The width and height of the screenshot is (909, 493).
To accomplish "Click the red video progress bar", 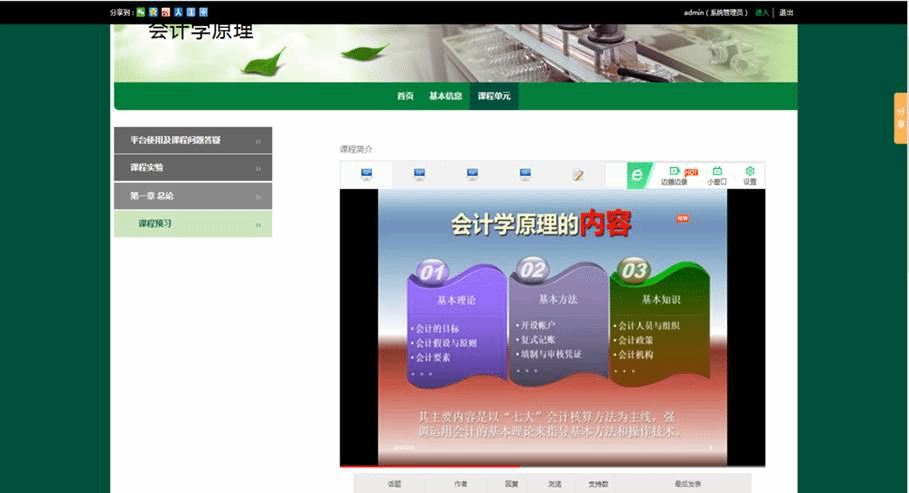I will click(430, 466).
